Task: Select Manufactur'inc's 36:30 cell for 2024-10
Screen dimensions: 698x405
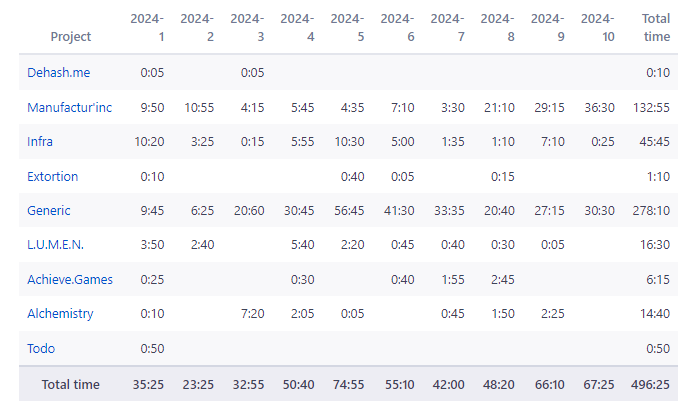Action: (599, 107)
